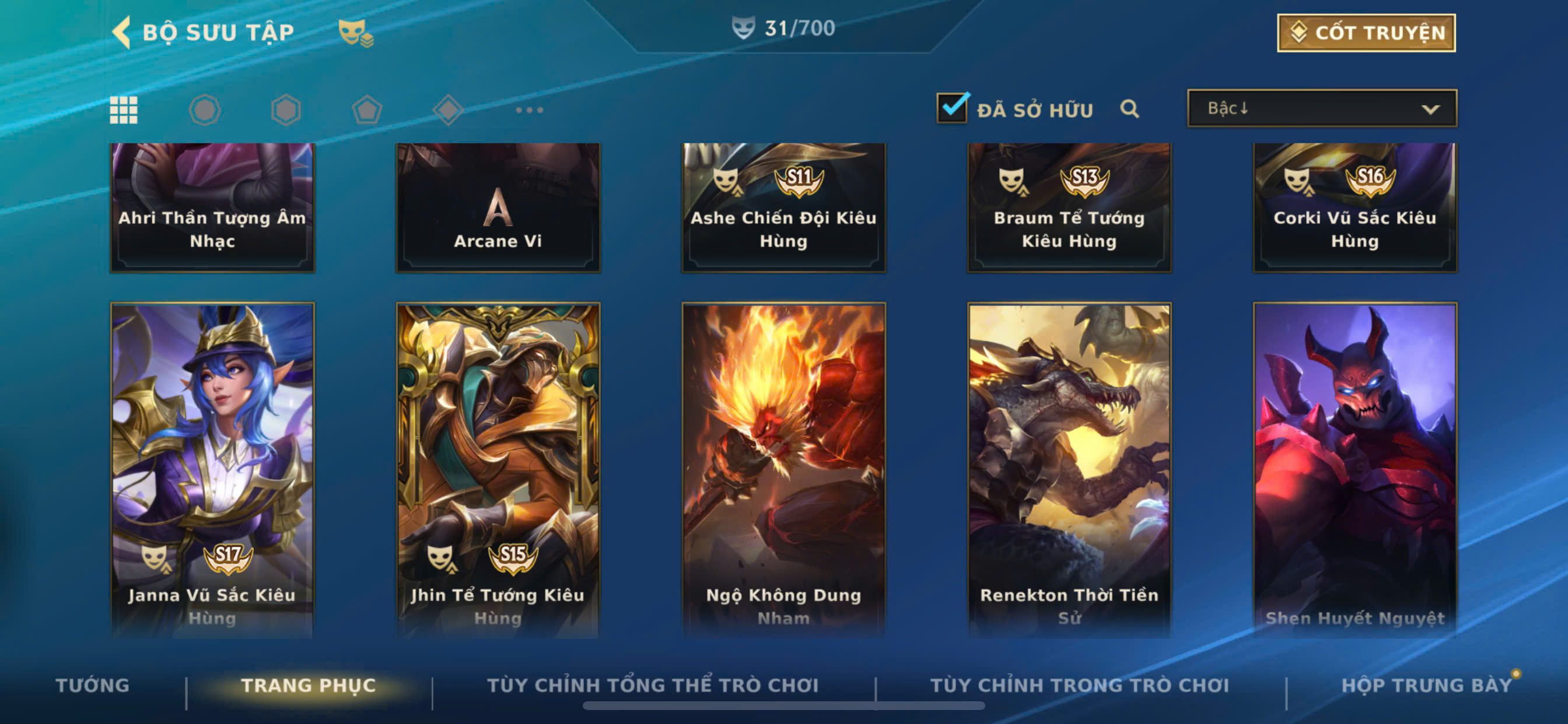
Task: Click the horizontal scroll bar at bottom
Action: coord(783,706)
